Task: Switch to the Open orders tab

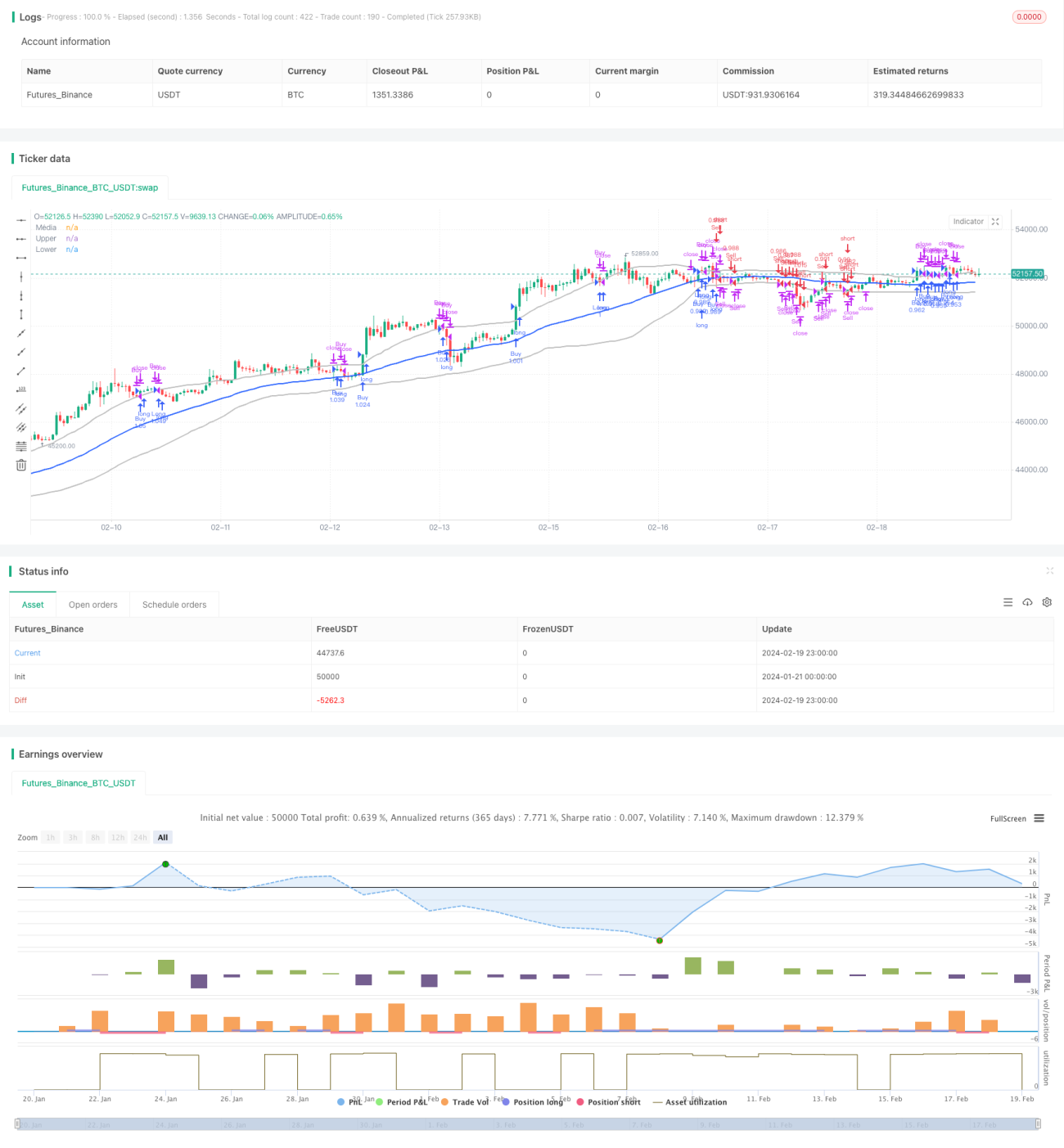Action: [93, 605]
